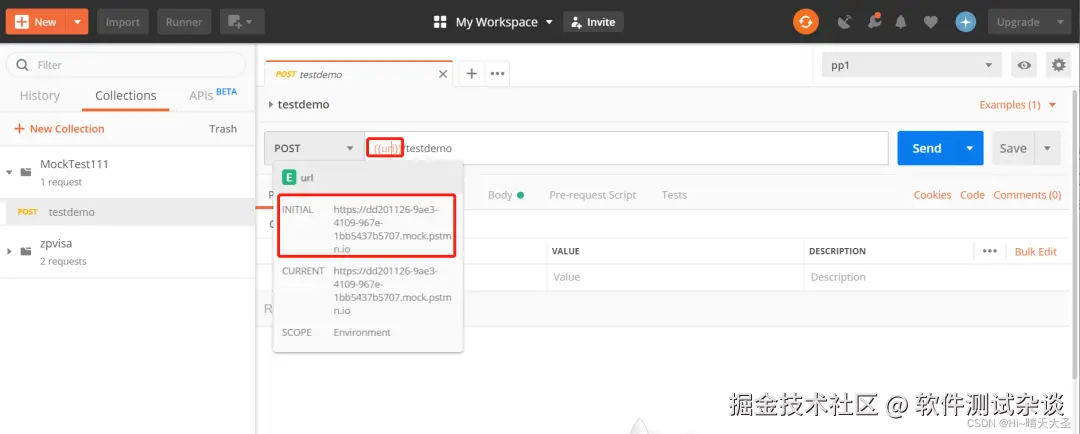The image size is (1080, 434).
Task: Open the new window dropdown icon
Action: pos(242,22)
